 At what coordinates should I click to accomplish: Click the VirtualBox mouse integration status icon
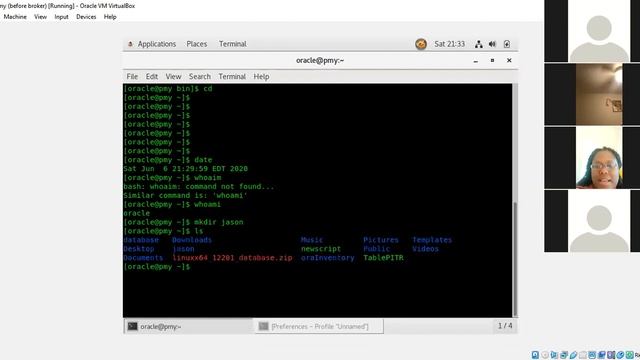pos(620,355)
